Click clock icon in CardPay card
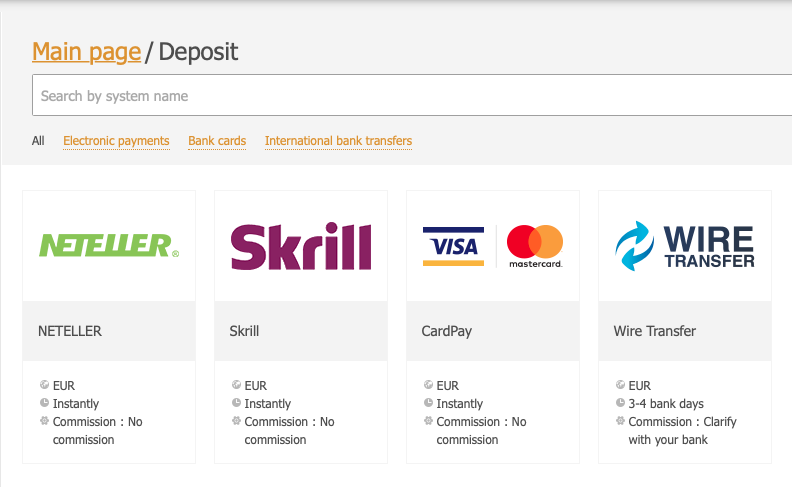 coord(428,403)
